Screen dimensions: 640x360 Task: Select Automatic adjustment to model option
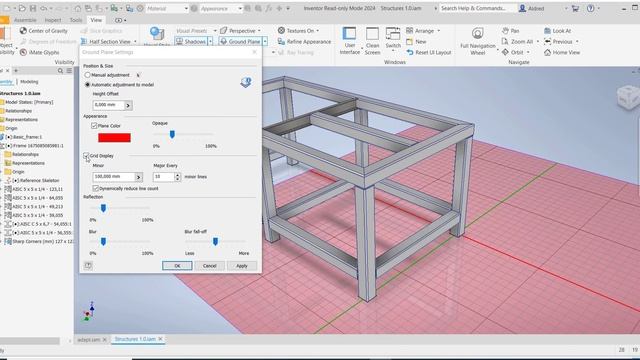click(87, 84)
